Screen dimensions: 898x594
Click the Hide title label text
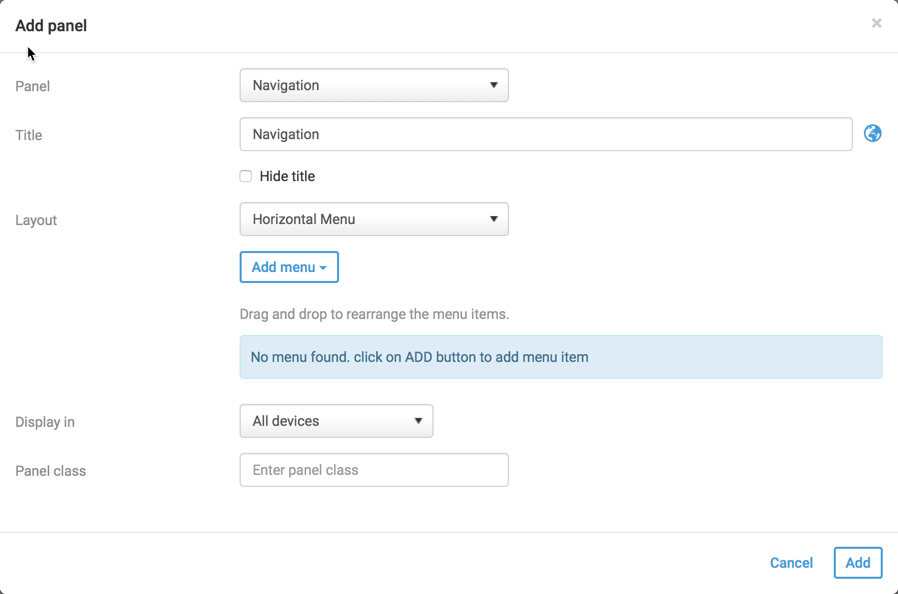287,177
